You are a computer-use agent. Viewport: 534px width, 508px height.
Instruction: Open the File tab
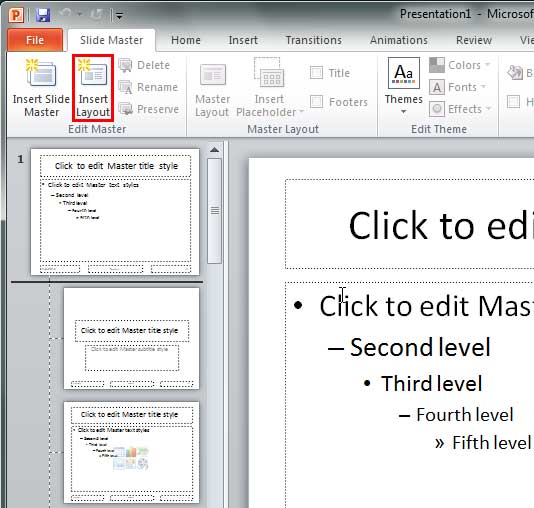point(35,40)
